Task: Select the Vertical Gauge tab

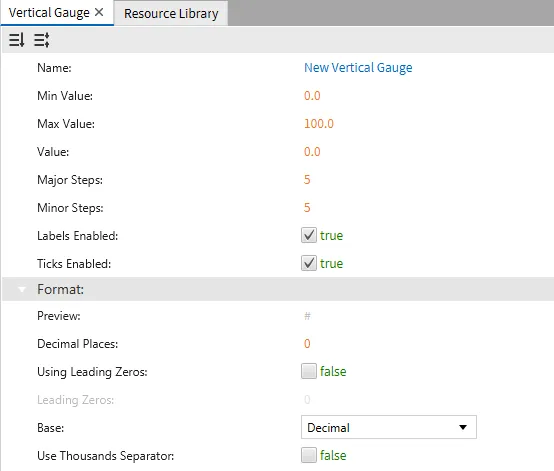Action: click(49, 13)
